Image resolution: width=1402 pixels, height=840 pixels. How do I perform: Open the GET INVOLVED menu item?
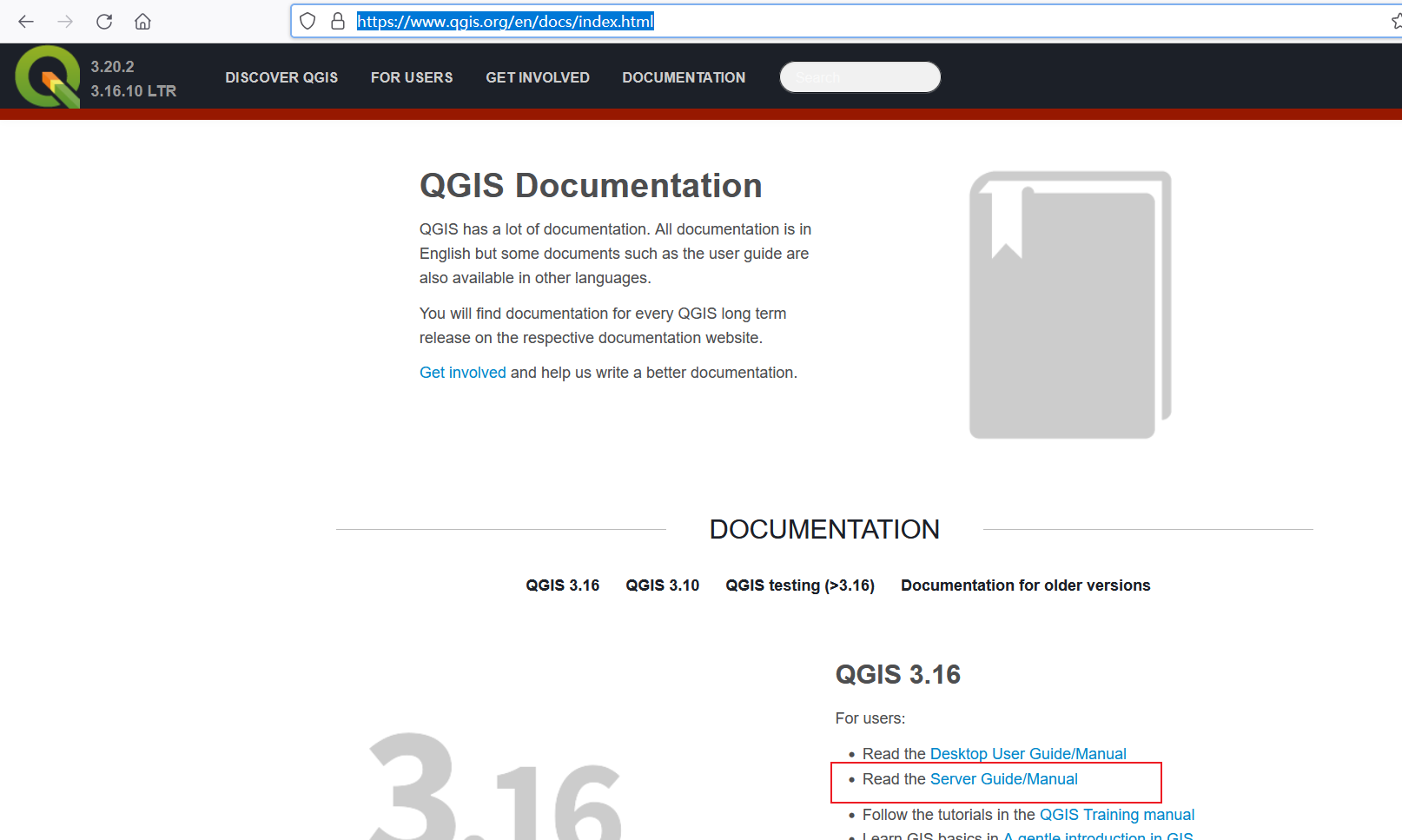point(538,77)
